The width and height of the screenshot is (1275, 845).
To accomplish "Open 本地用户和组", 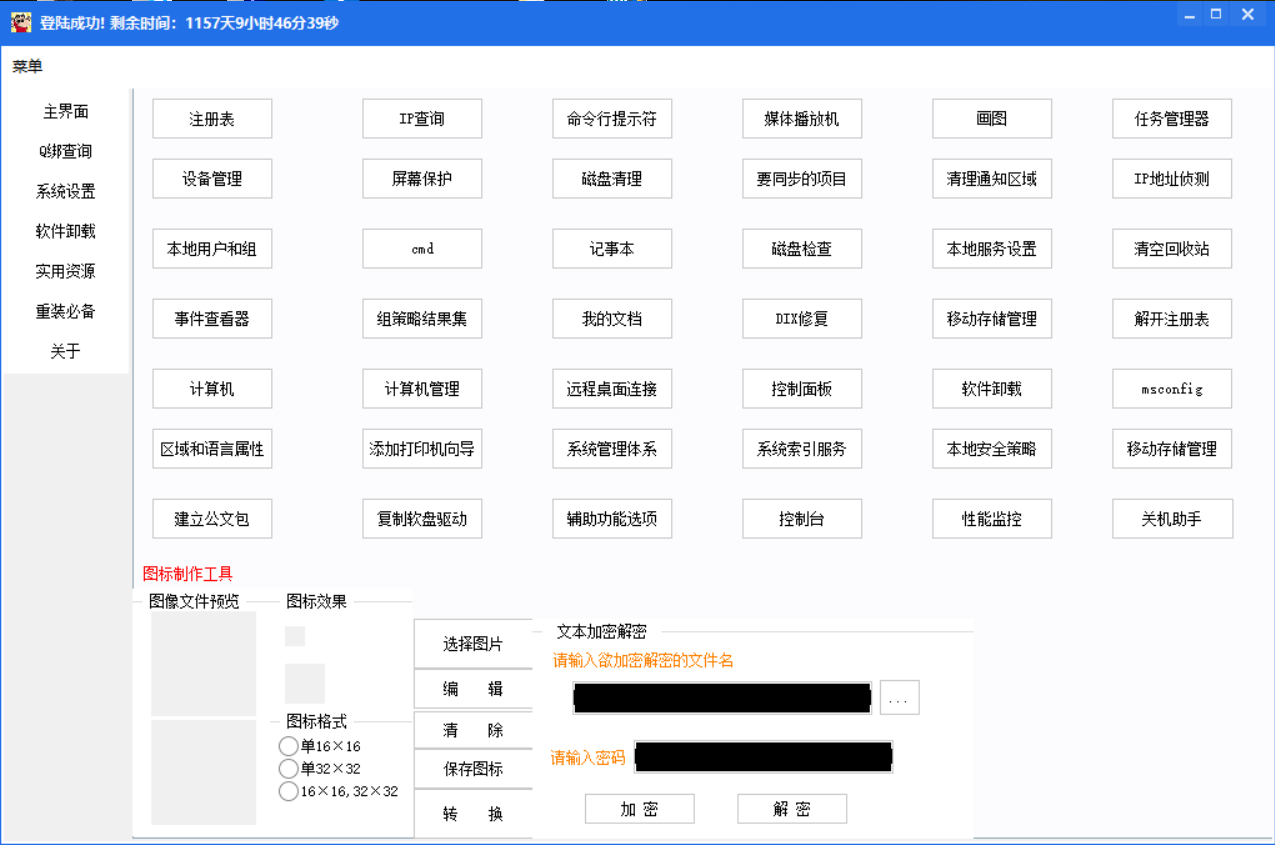I will tap(212, 249).
